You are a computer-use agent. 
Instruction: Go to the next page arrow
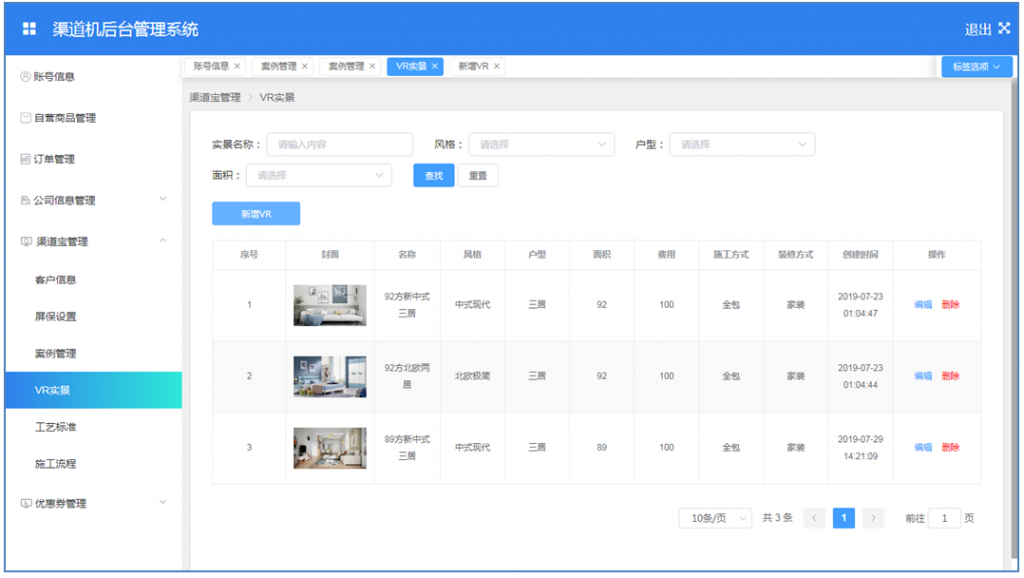(873, 518)
